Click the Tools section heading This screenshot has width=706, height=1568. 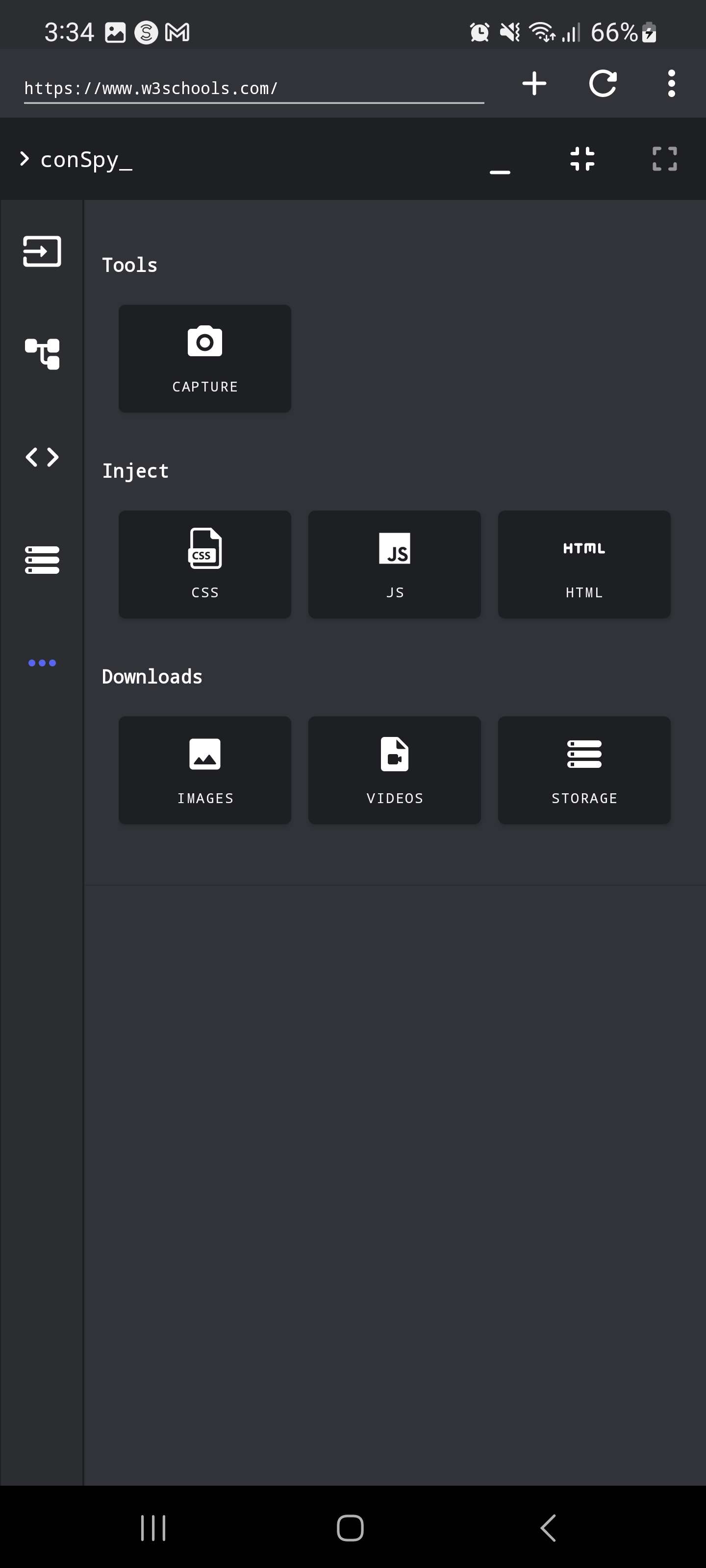click(x=130, y=266)
